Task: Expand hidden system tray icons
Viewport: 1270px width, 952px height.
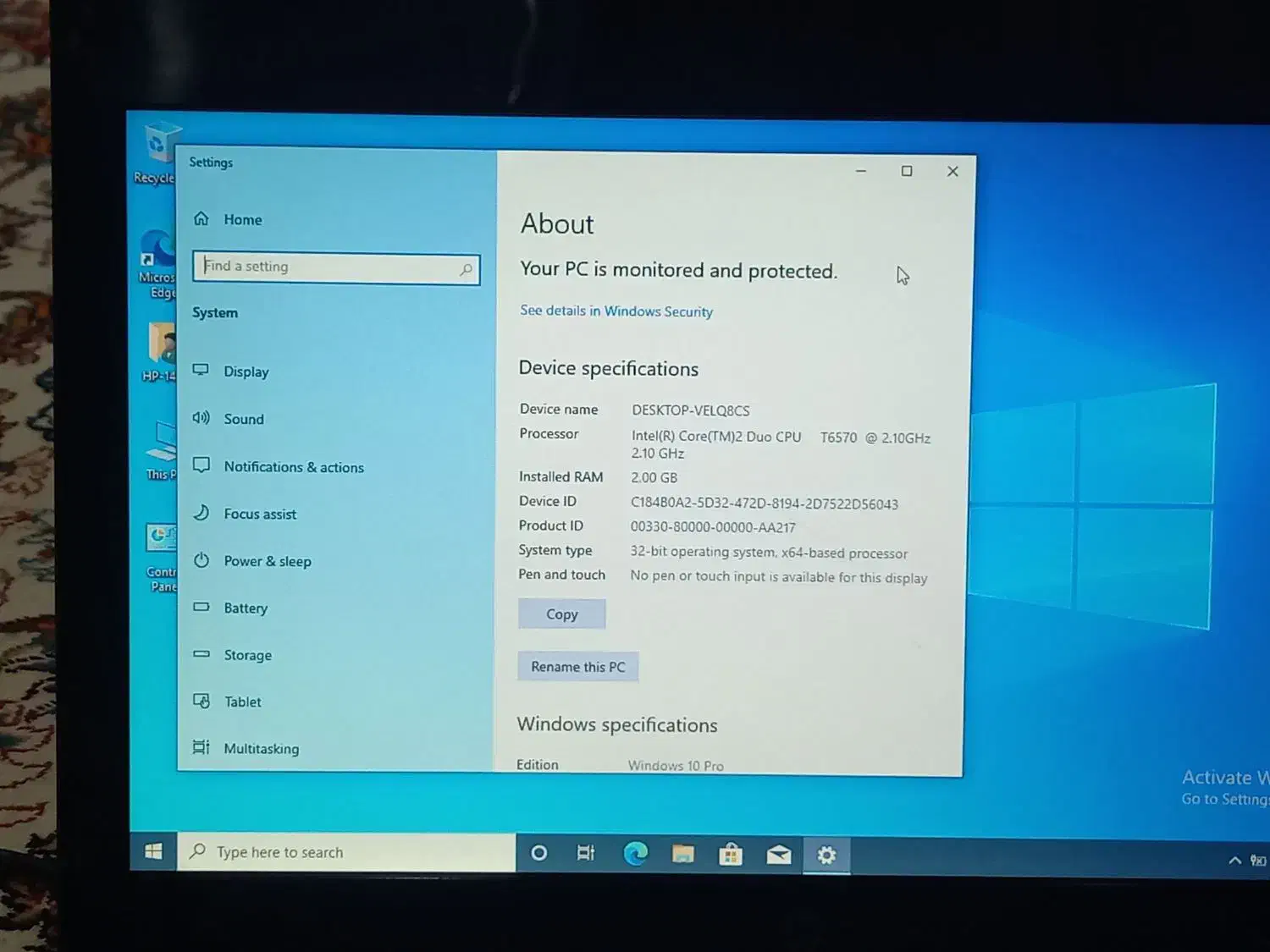Action: coord(1234,861)
